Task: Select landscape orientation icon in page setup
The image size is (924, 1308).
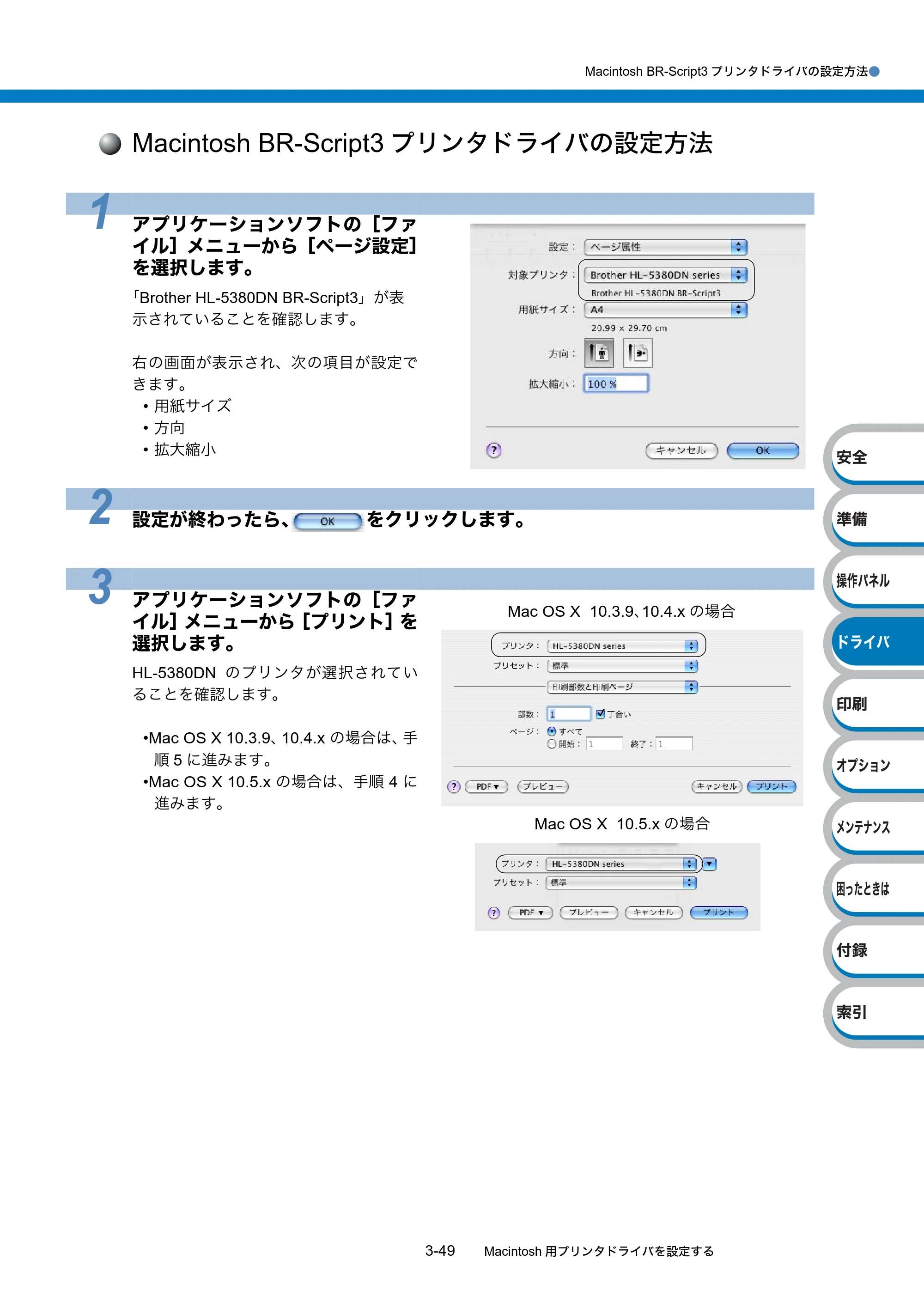Action: 638,353
